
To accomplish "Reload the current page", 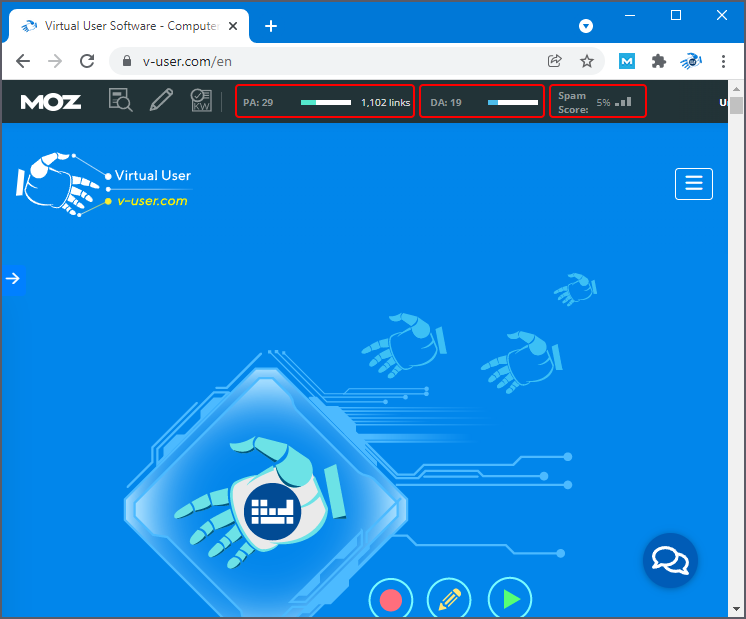I will click(87, 61).
